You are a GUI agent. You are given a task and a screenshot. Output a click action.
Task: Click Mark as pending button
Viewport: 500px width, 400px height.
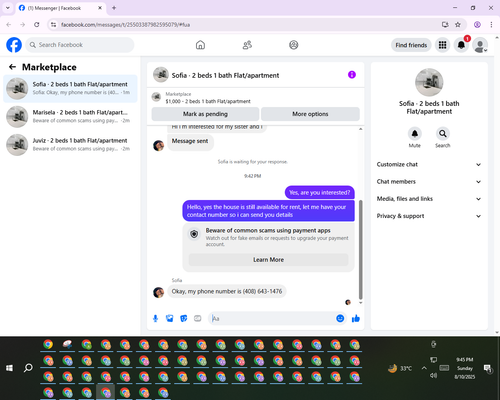click(205, 114)
